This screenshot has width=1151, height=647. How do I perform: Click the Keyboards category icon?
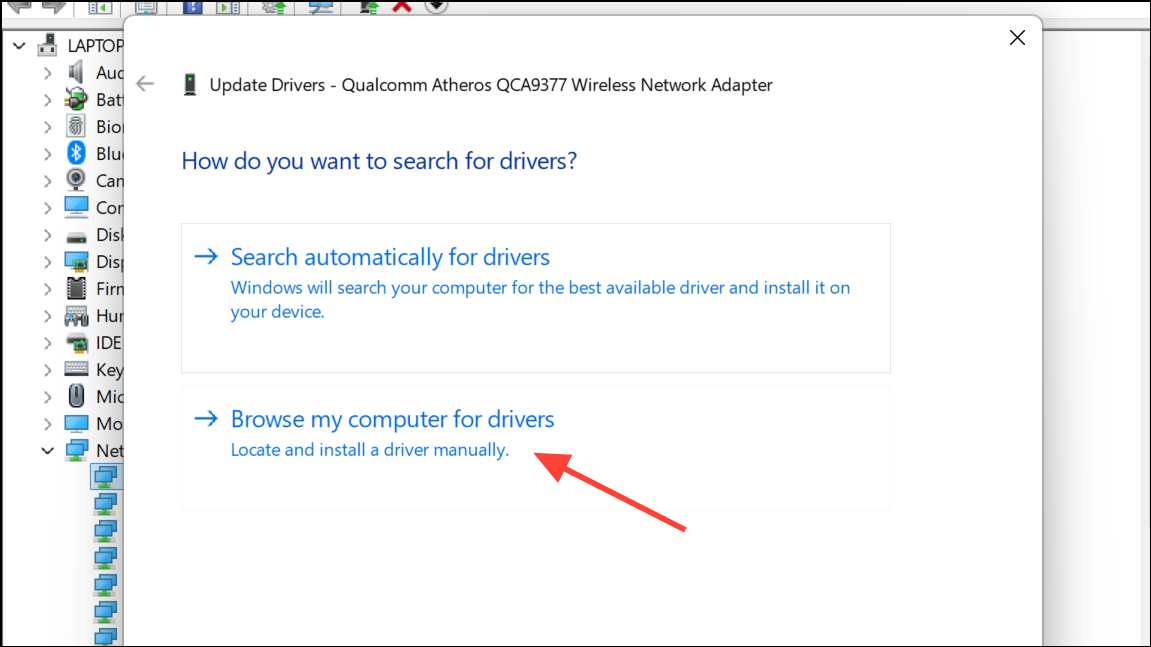click(x=76, y=369)
